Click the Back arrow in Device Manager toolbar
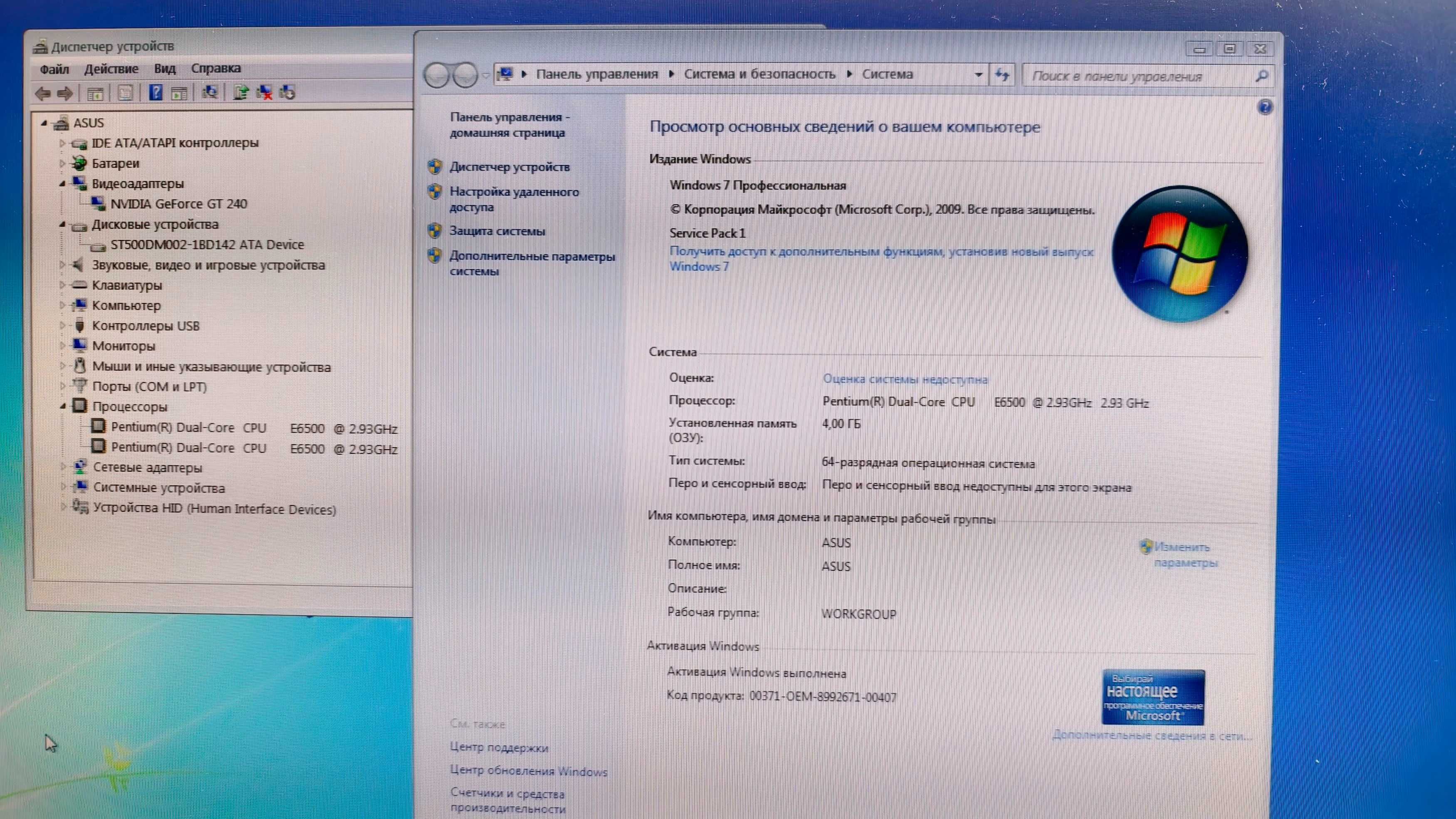Viewport: 1456px width, 819px height. click(43, 93)
